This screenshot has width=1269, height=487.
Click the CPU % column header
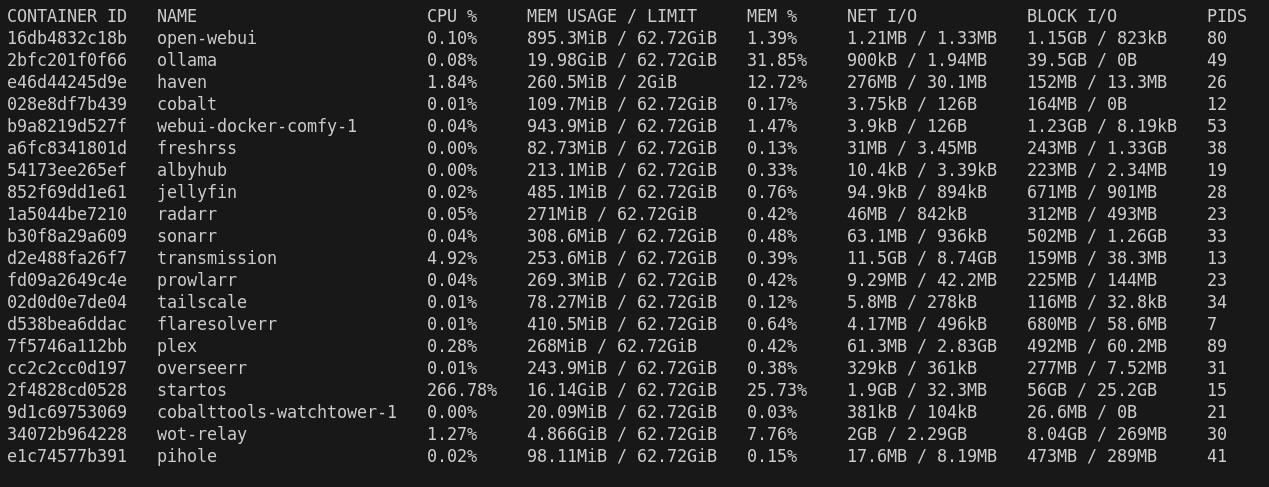click(x=452, y=16)
